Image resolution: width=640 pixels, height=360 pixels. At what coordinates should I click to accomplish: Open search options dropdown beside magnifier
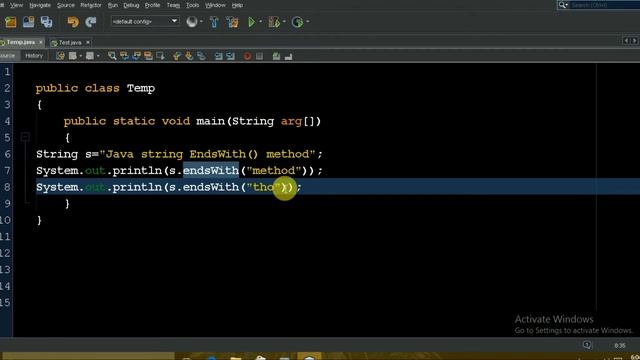tap(567, 5)
